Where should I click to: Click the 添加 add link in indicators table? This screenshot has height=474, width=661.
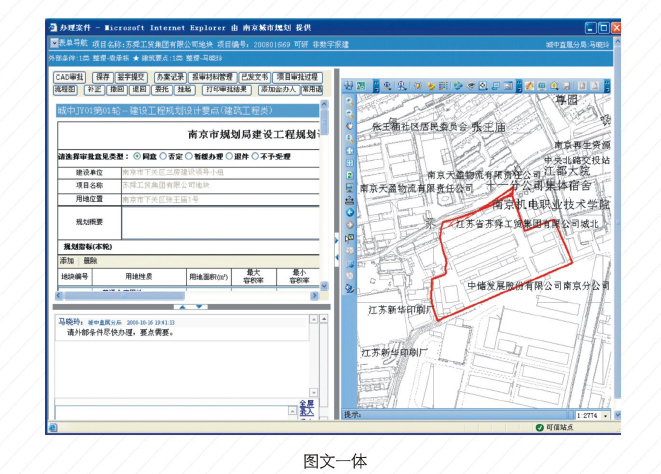(67, 261)
